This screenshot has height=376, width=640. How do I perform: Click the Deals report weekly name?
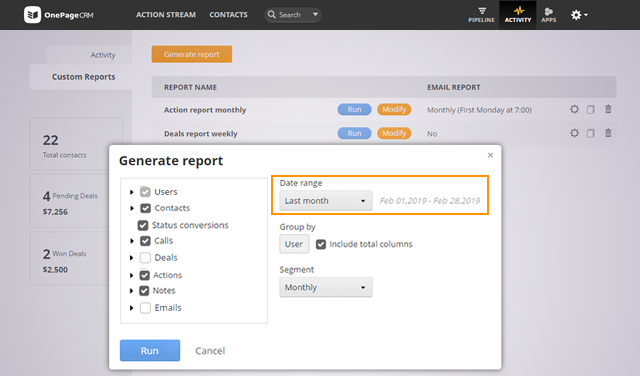point(200,133)
